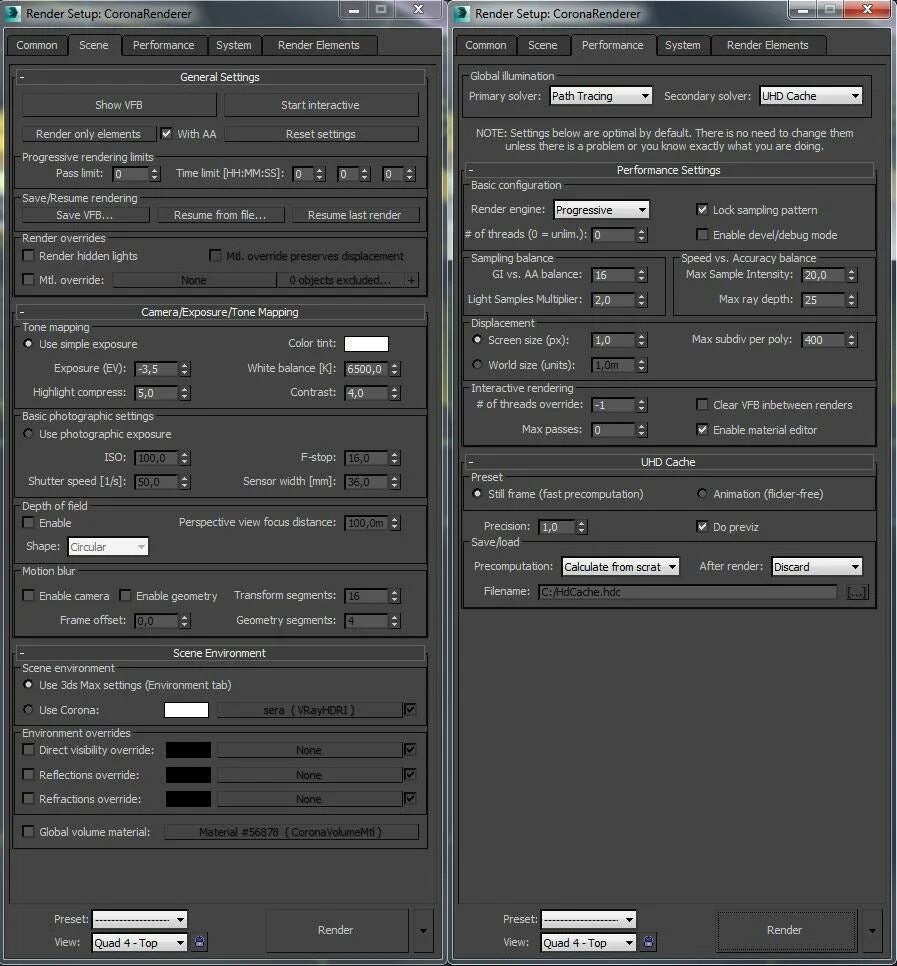Switch to Common tab in left window
The width and height of the screenshot is (897, 966).
[x=37, y=46]
